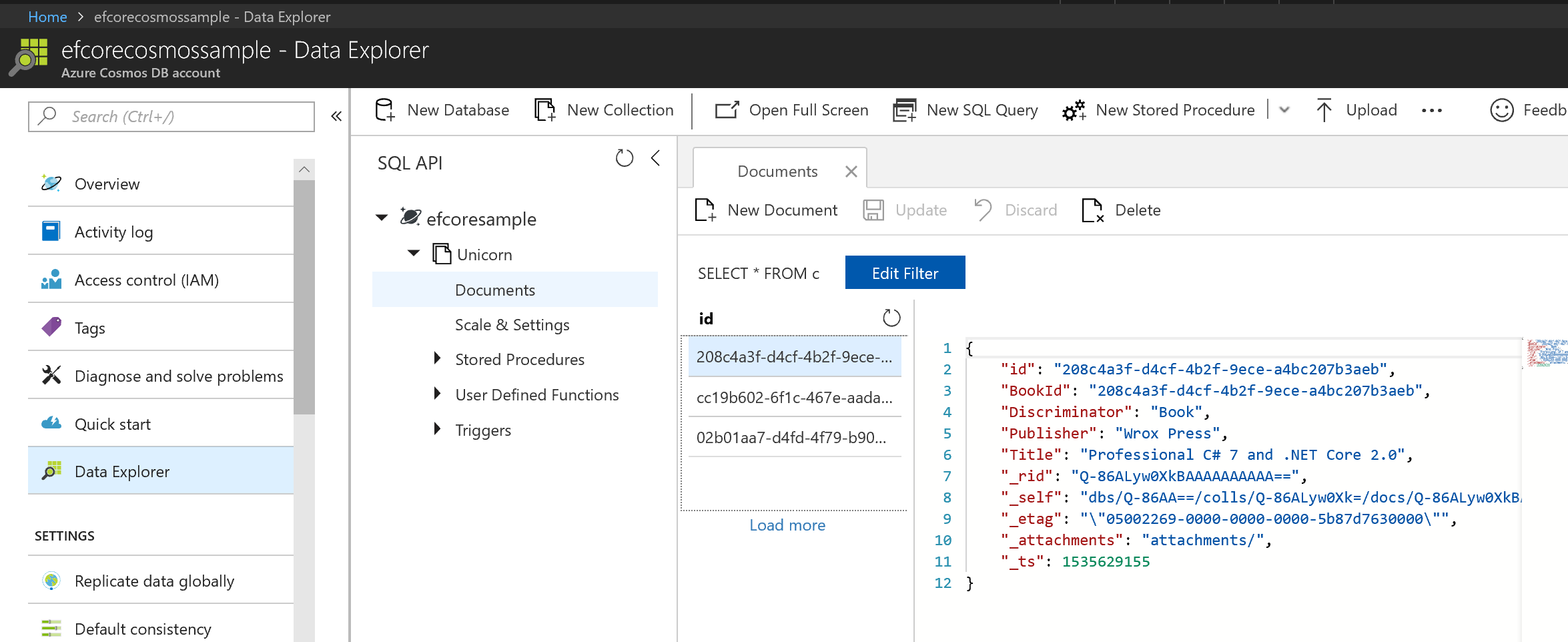Click the id column header
The image size is (1568, 642).
(706, 318)
